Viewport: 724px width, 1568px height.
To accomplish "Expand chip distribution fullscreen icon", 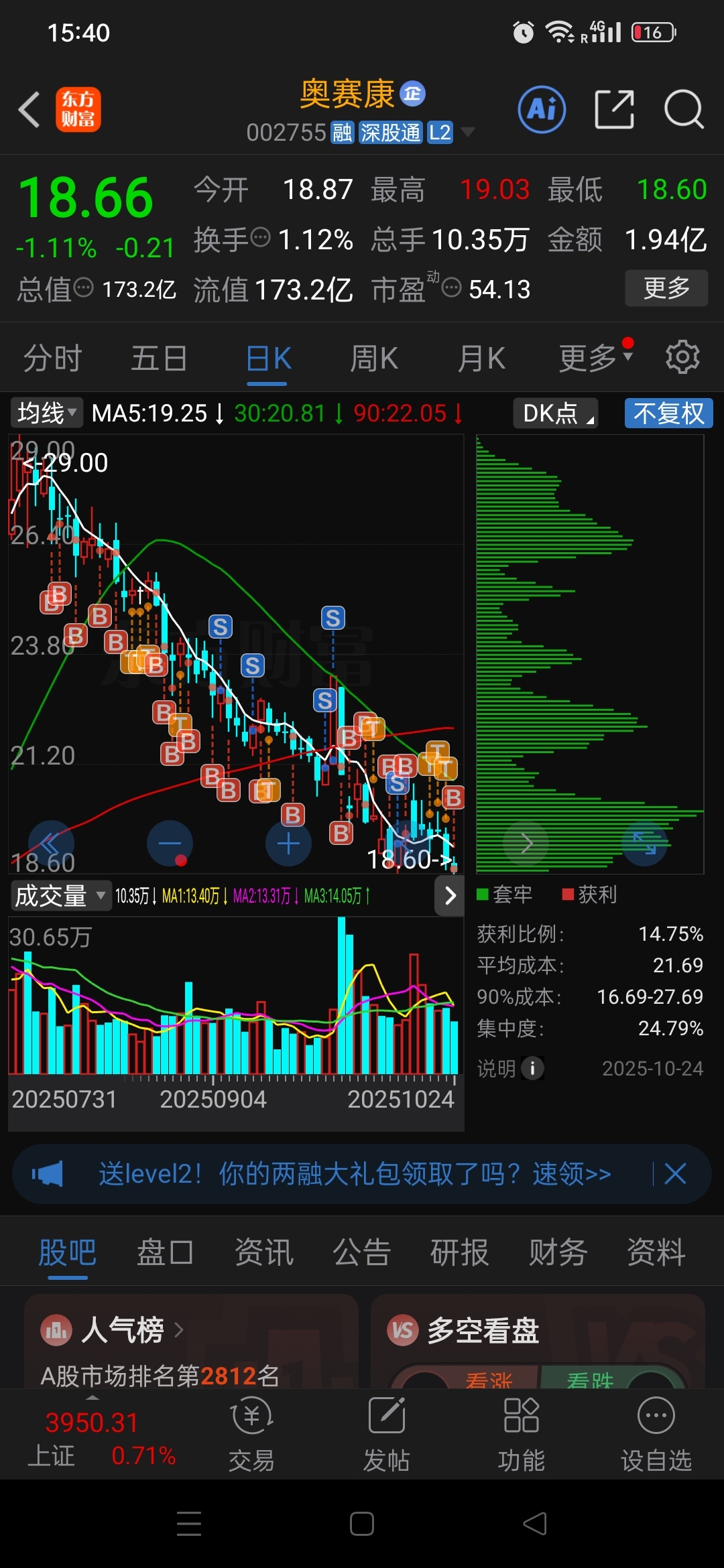I will (645, 843).
